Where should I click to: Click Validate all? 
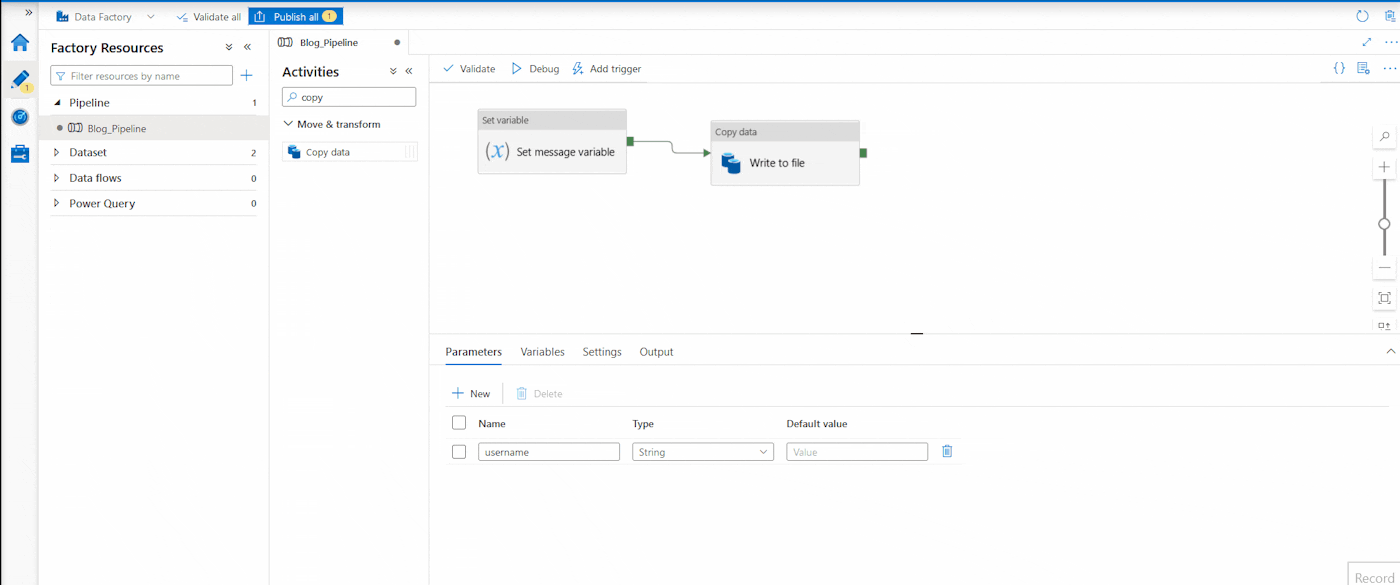(x=208, y=17)
